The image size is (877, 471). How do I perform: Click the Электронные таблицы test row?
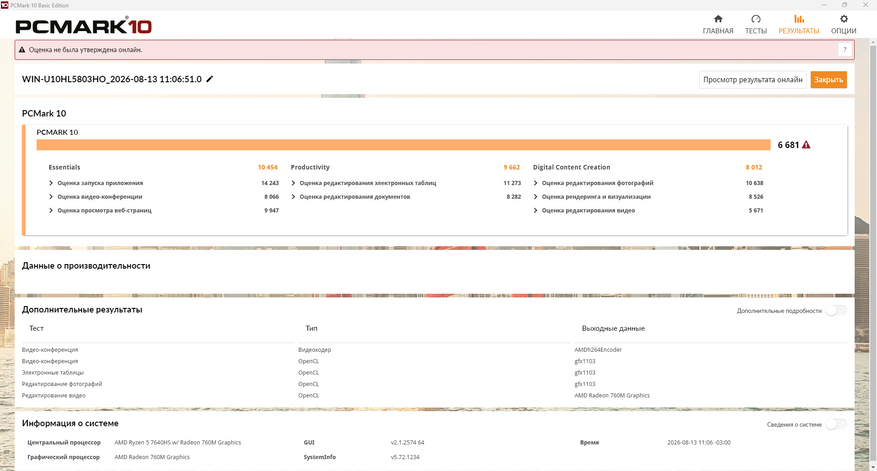tap(53, 373)
